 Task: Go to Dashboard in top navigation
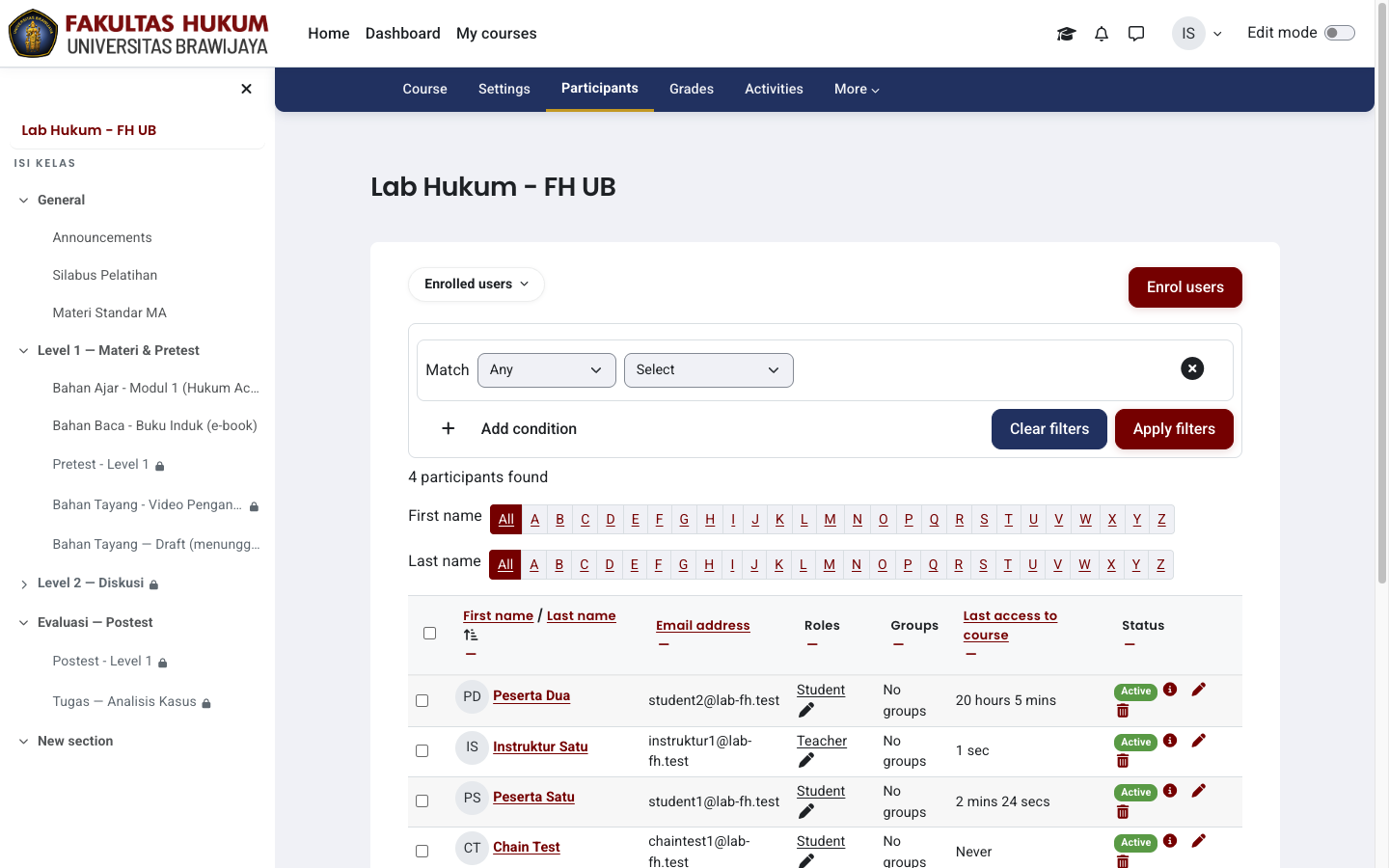tap(403, 34)
